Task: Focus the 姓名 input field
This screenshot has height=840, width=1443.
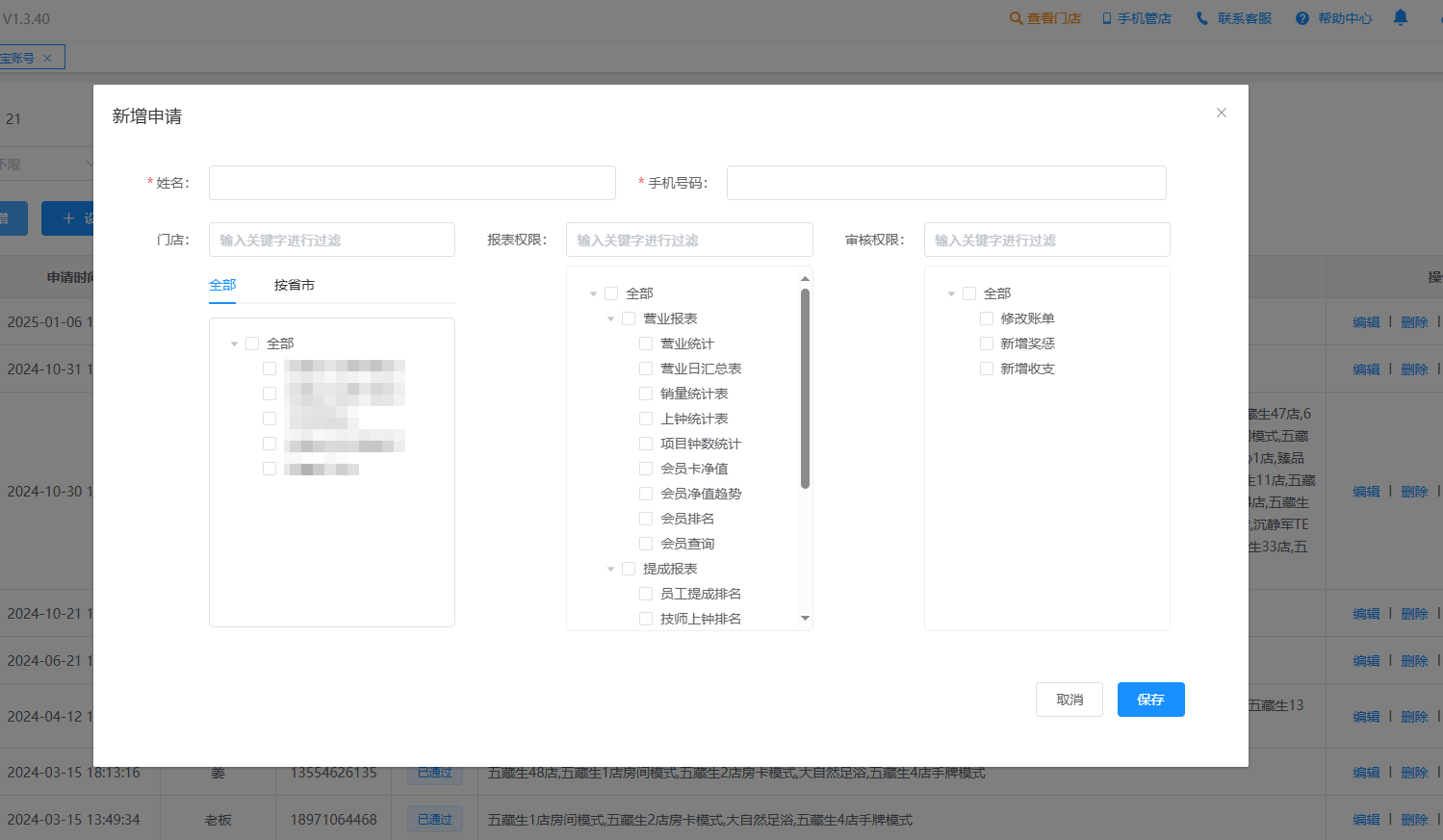Action: pyautogui.click(x=412, y=183)
